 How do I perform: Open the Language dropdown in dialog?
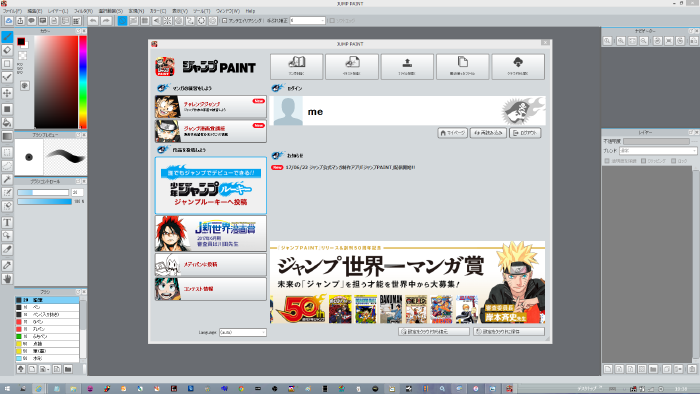tap(242, 332)
